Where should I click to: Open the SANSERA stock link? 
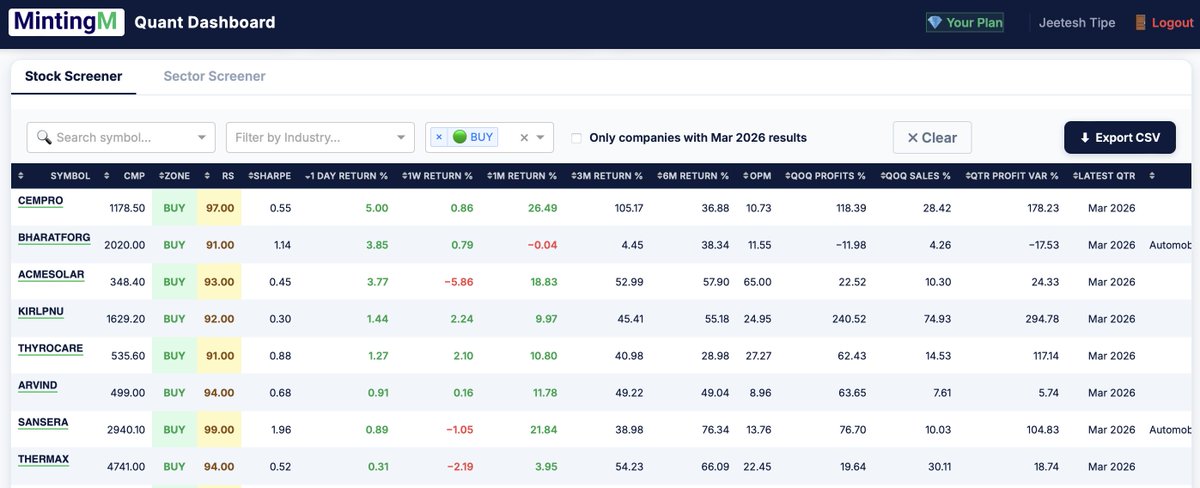[43, 423]
